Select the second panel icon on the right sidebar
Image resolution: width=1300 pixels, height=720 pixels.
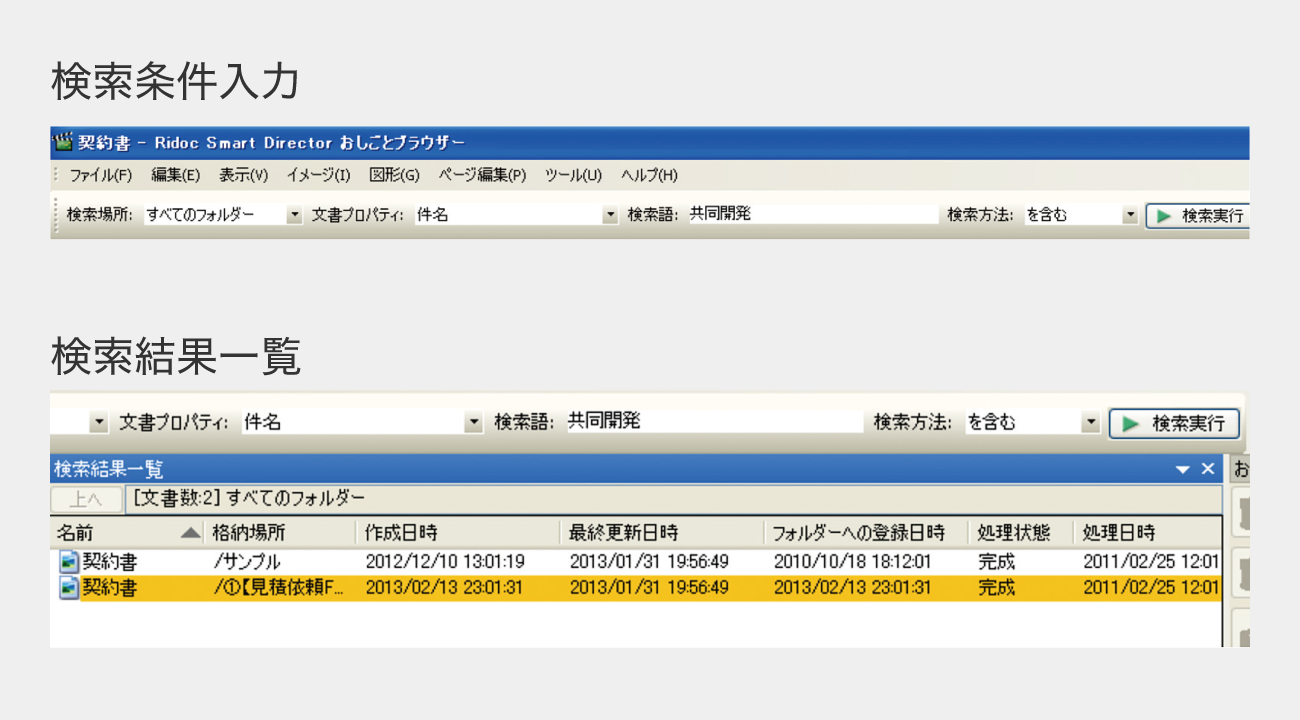tap(1244, 570)
